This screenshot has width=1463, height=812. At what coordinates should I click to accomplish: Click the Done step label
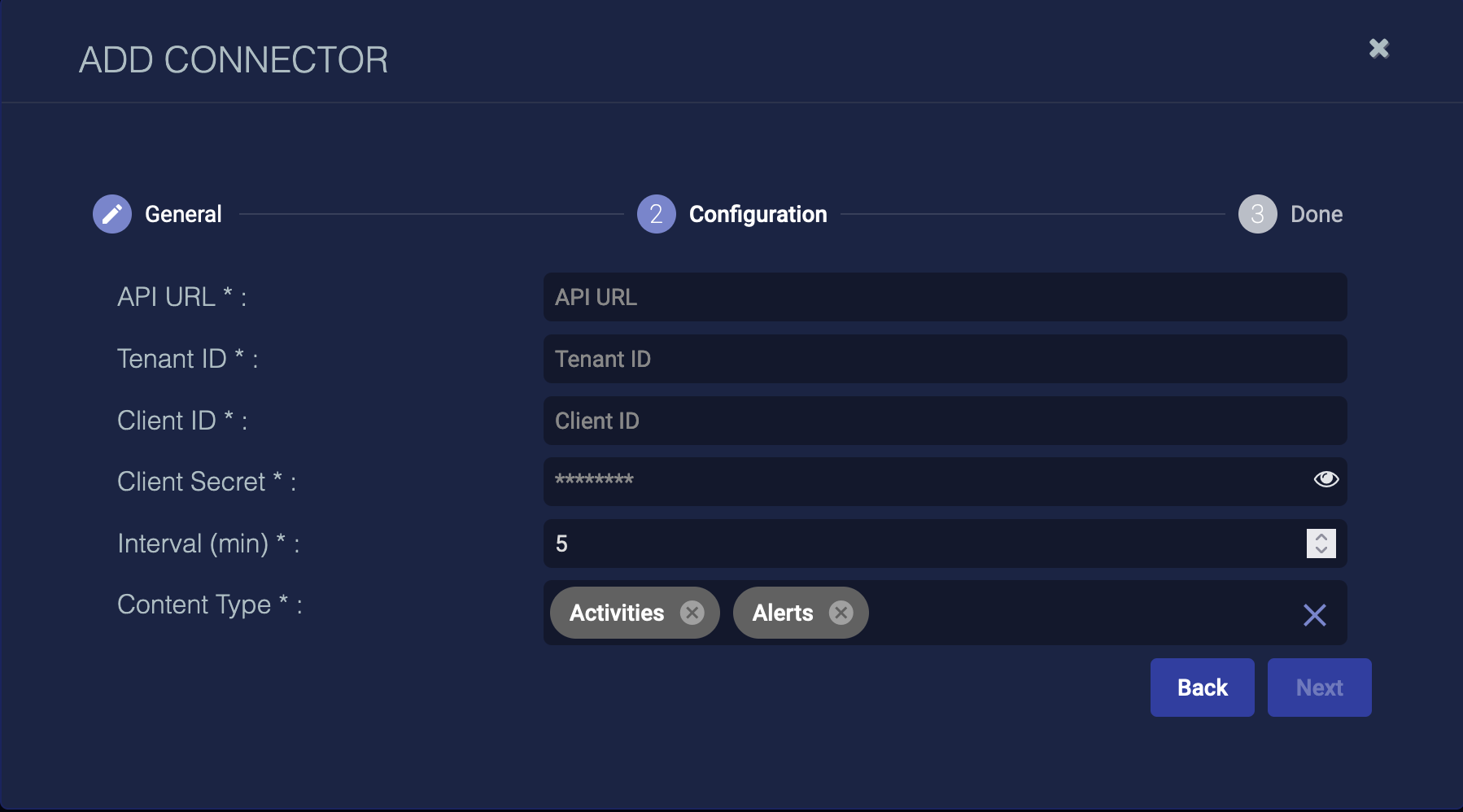[1316, 214]
